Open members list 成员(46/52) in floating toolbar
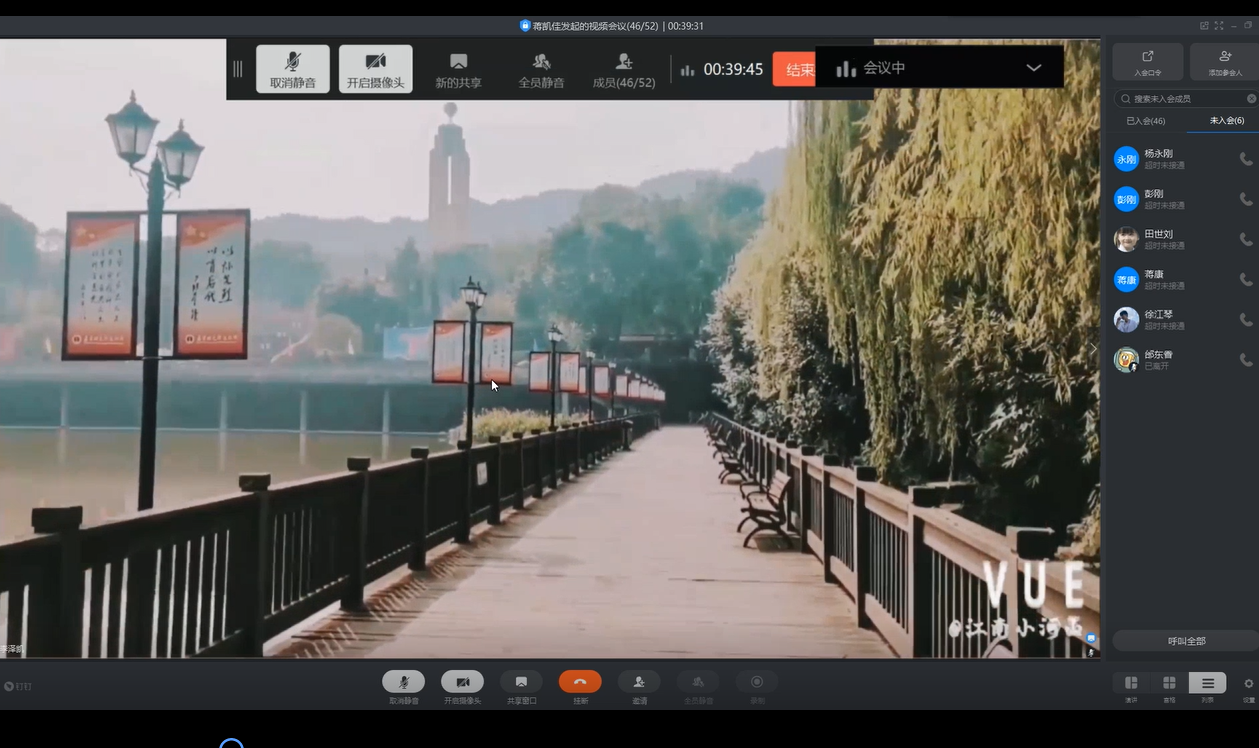 [x=624, y=69]
